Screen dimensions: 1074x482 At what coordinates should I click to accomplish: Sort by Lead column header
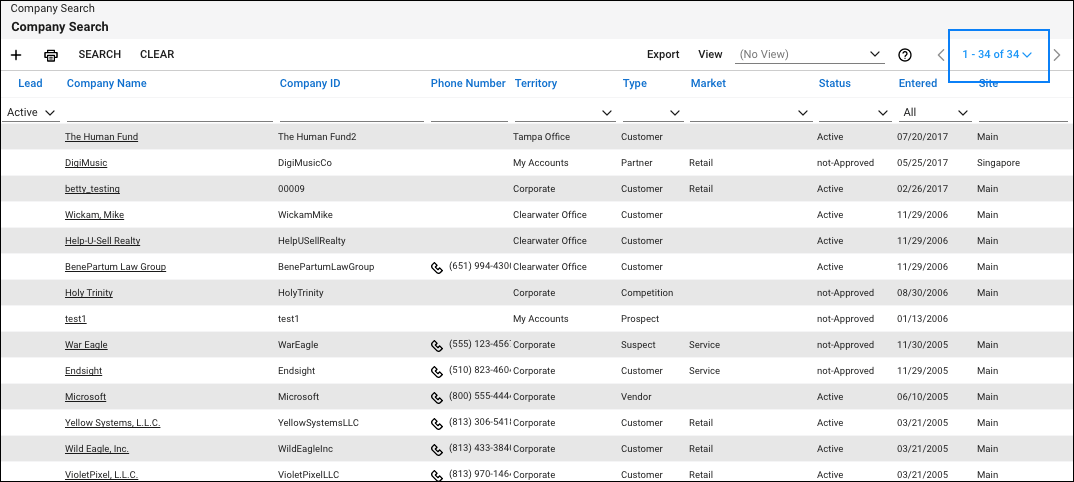pyautogui.click(x=30, y=84)
